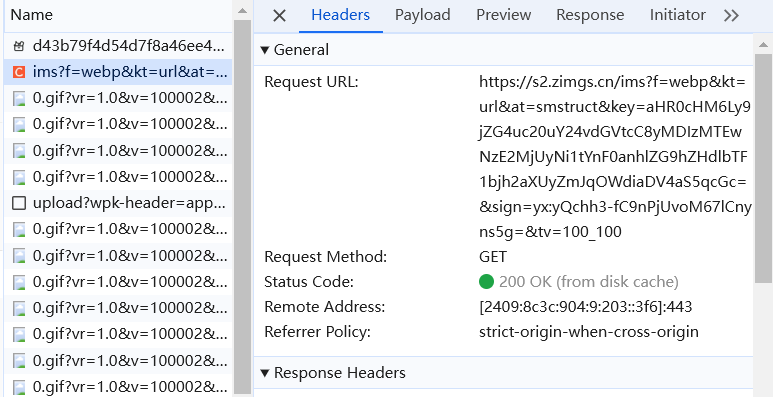Click orange icon of ims?f=webp row

19,72
